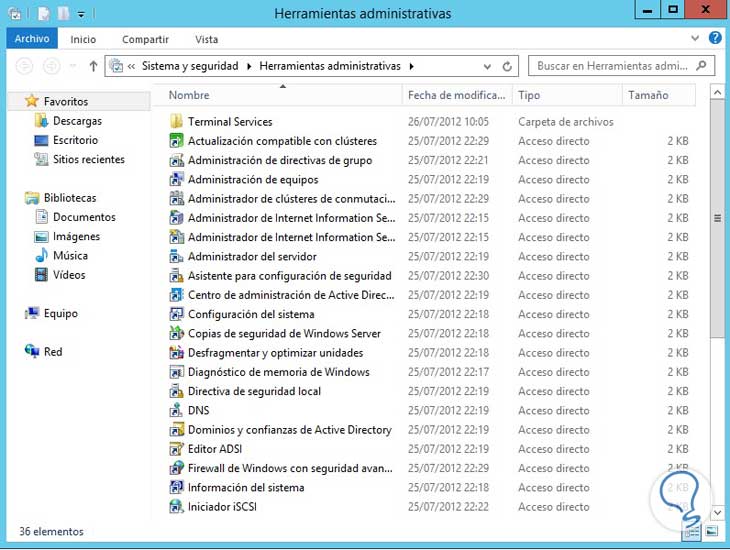Click Sistema y seguridad in breadcrumb
Viewport: 730px width, 550px height.
[190, 66]
